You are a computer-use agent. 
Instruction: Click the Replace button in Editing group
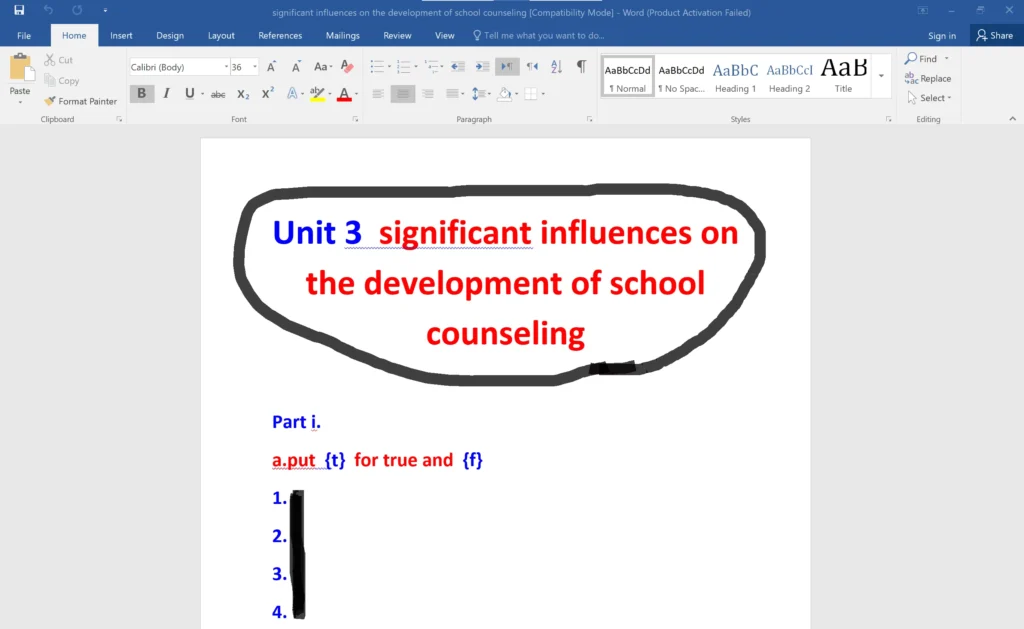click(929, 78)
